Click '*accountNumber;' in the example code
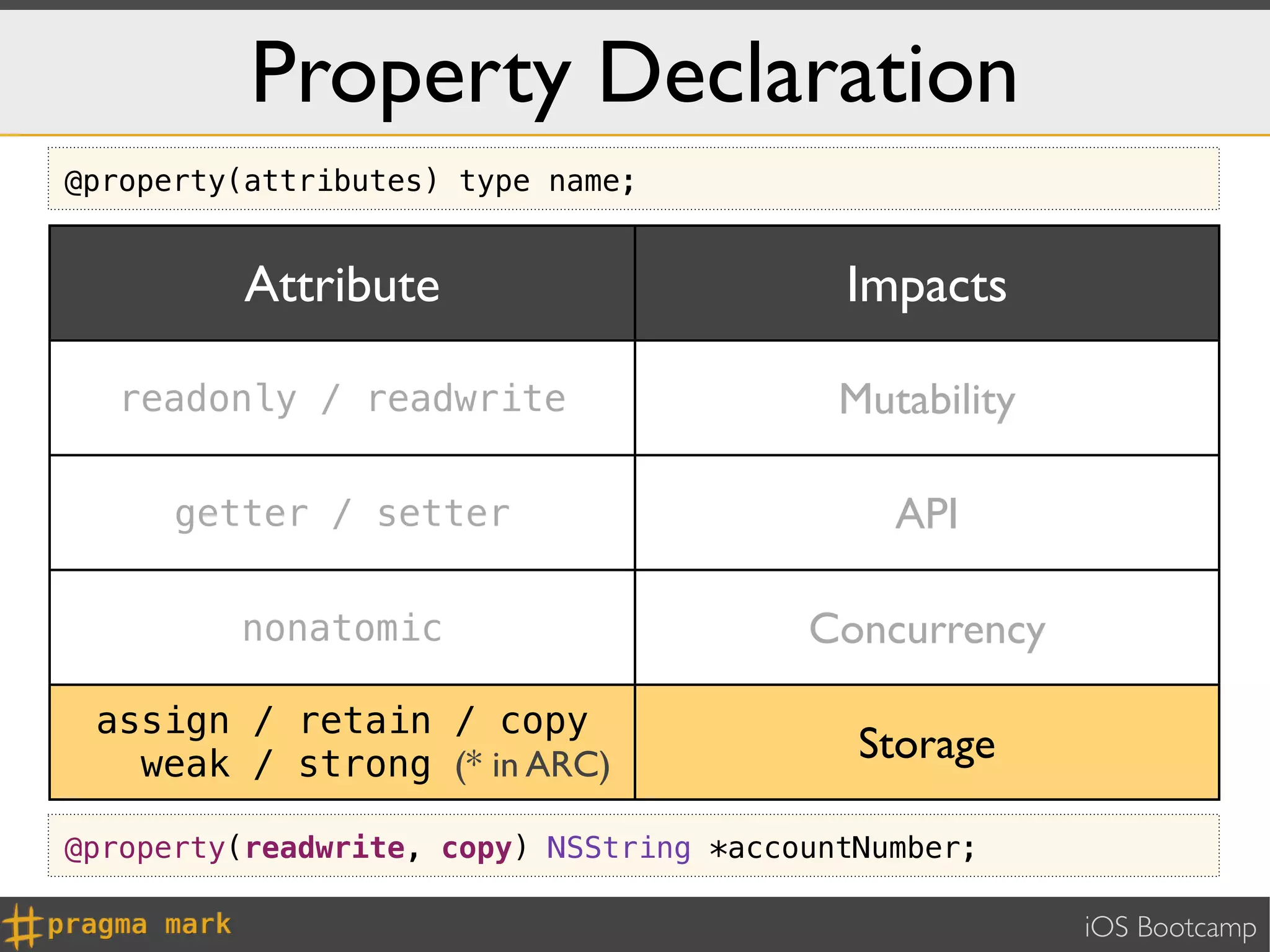This screenshot has height=952, width=1270. tap(843, 847)
